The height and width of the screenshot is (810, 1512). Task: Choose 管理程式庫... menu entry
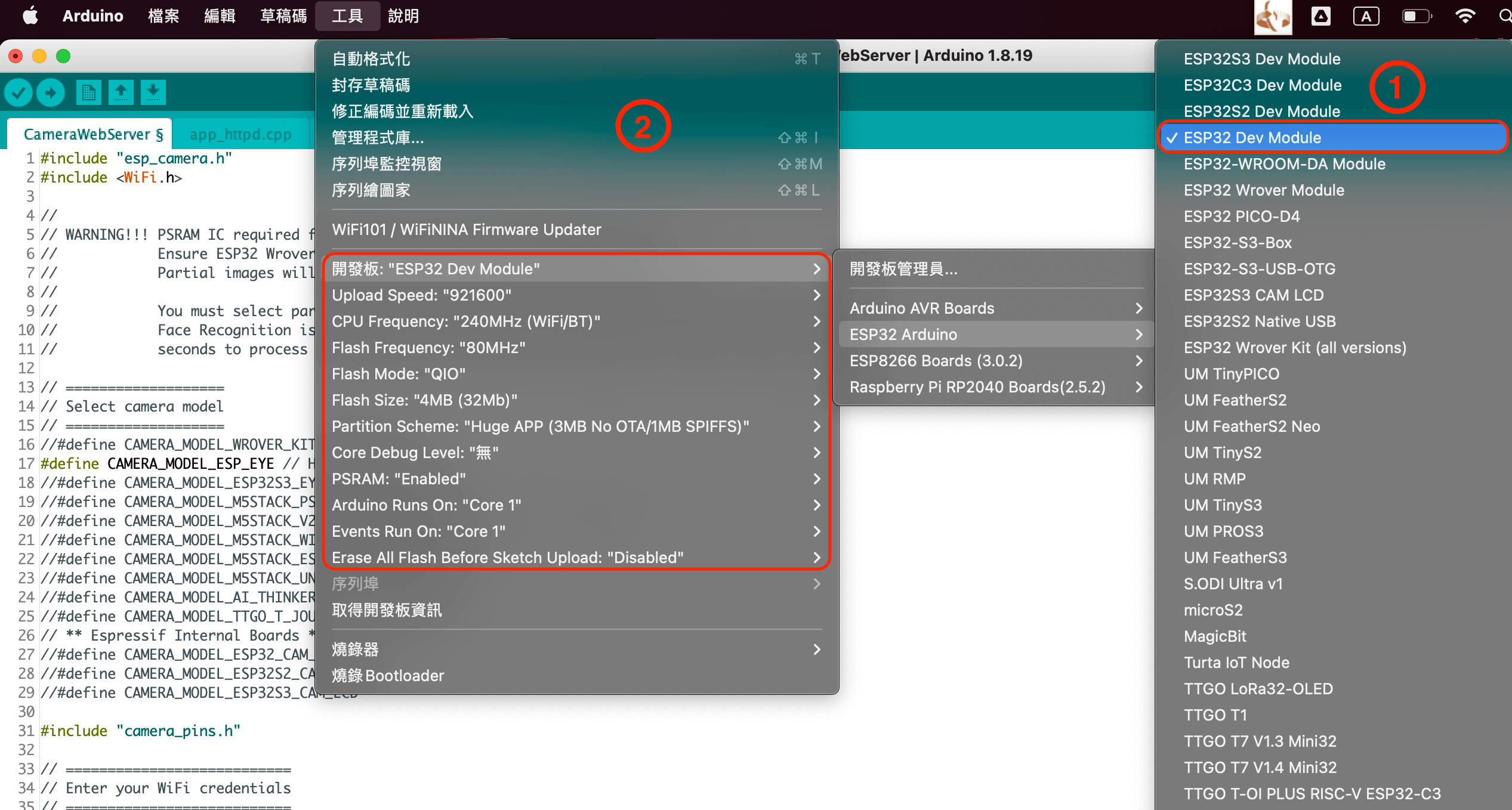(x=576, y=138)
